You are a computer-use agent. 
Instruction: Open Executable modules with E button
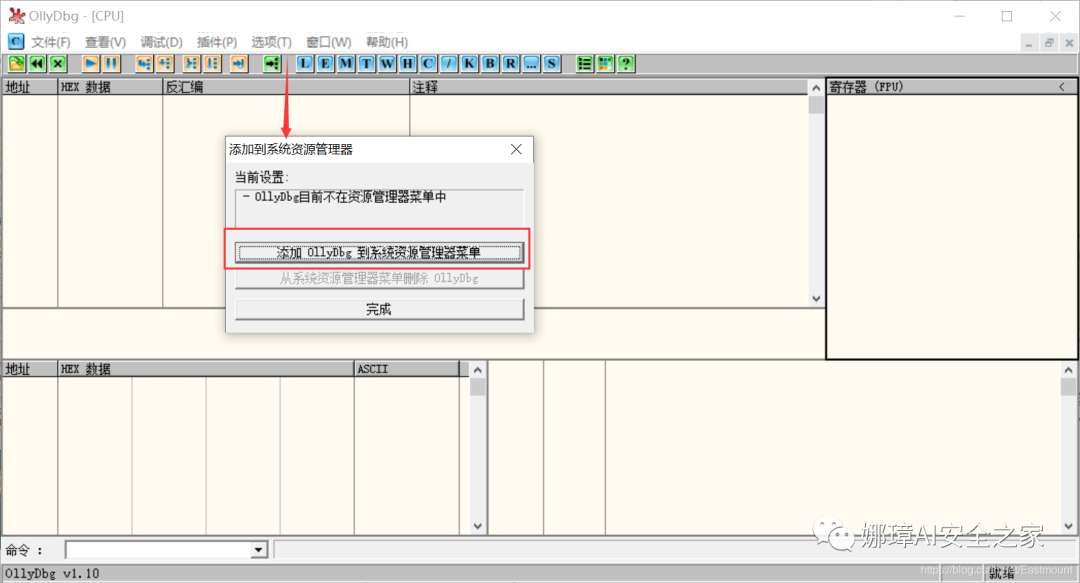coord(325,64)
